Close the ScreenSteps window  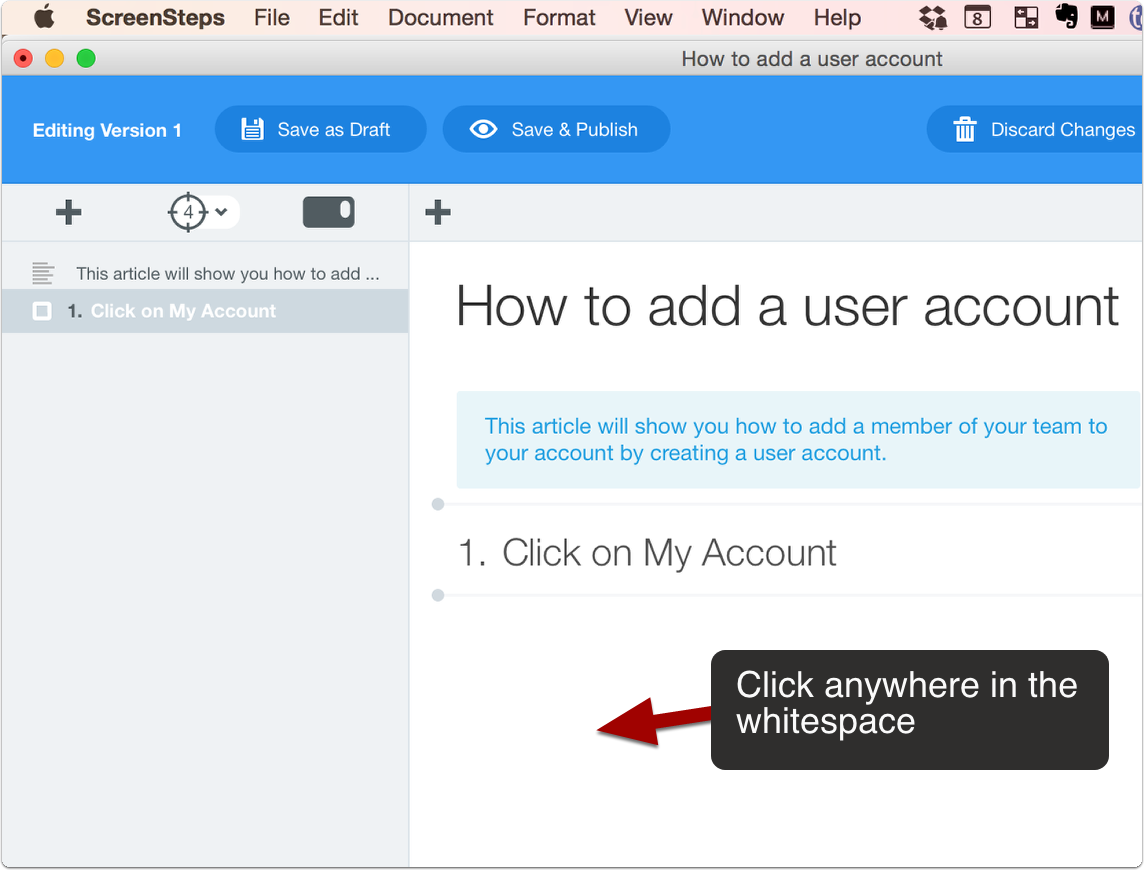(x=23, y=58)
